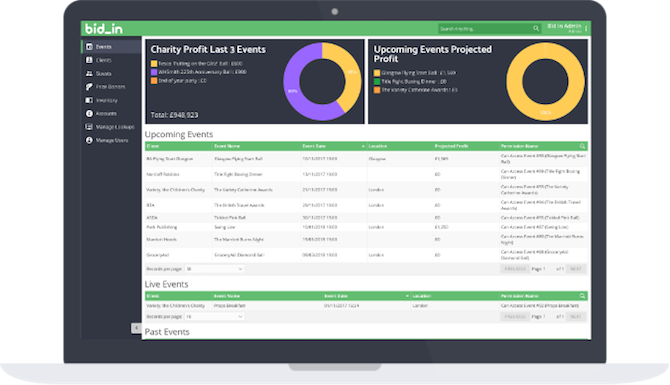Open Prize Donors sidebar icon
The height and width of the screenshot is (385, 670).
pos(89,87)
